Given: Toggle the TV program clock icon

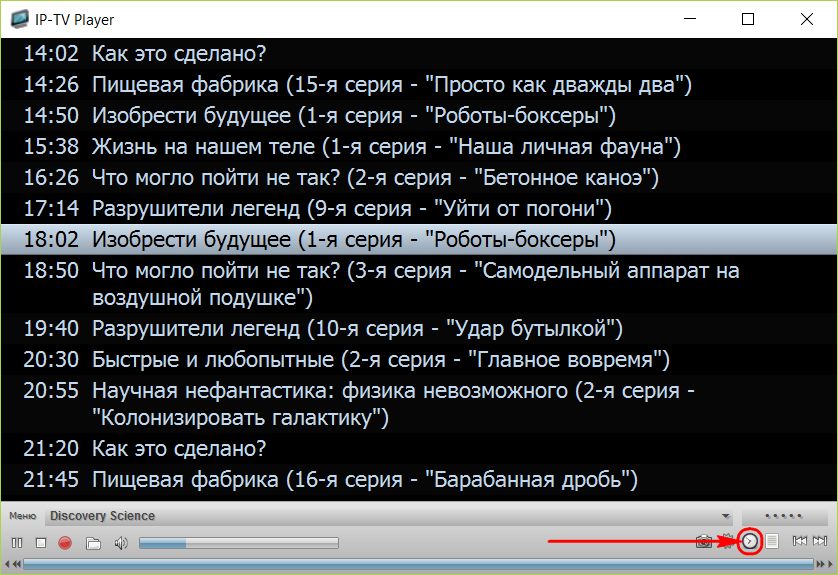Looking at the screenshot, I should click(x=750, y=541).
